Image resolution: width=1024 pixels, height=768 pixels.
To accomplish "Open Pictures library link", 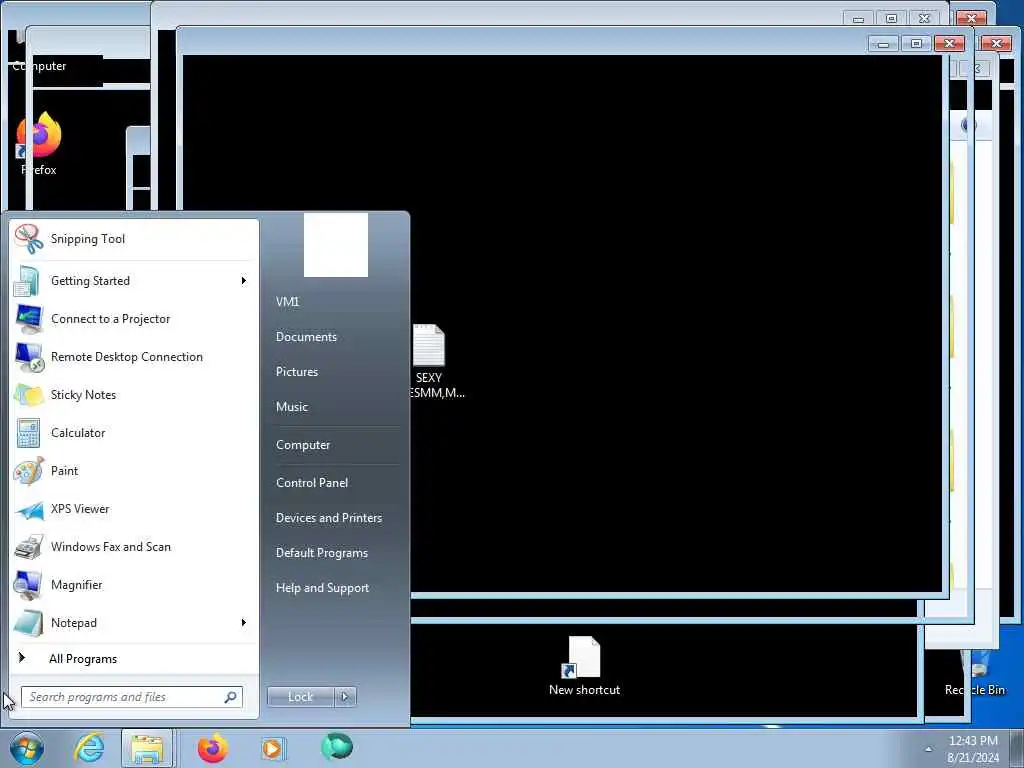I will coord(334,372).
